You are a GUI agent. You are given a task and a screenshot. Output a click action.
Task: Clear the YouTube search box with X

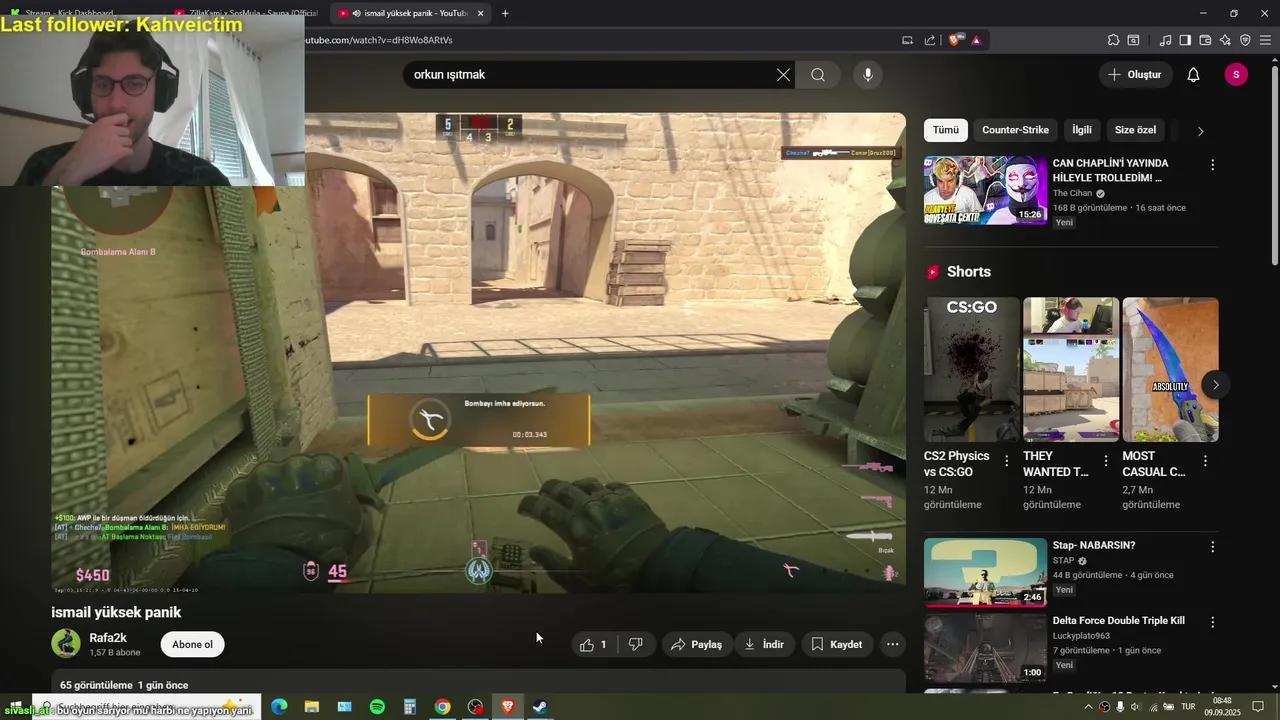(x=783, y=75)
